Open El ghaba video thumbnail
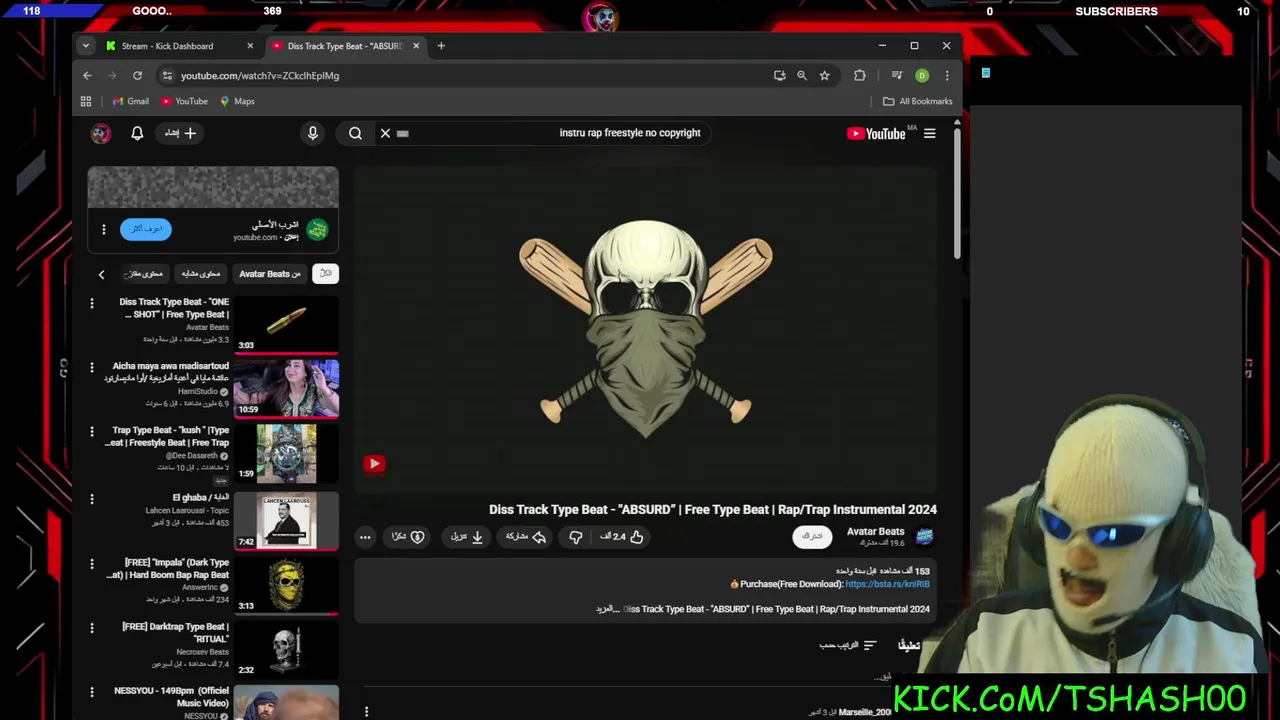Image resolution: width=1280 pixels, height=720 pixels. (x=287, y=520)
